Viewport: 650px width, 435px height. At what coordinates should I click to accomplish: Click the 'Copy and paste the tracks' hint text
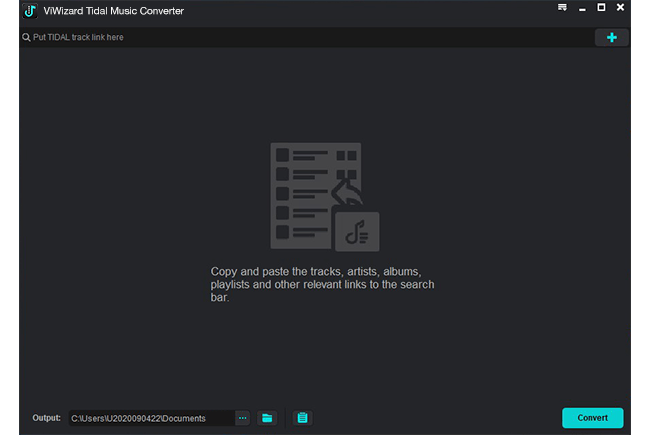[324, 284]
